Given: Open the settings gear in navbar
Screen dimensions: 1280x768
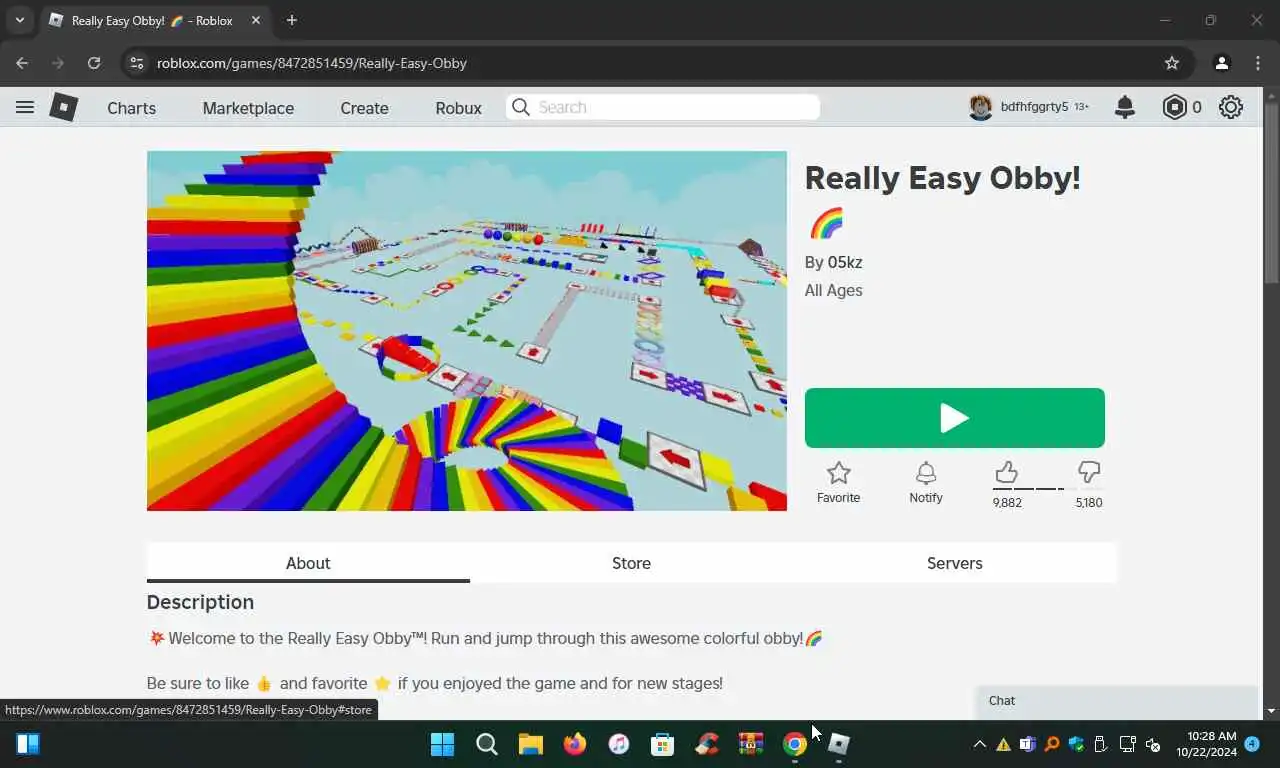Looking at the screenshot, I should click(1231, 107).
